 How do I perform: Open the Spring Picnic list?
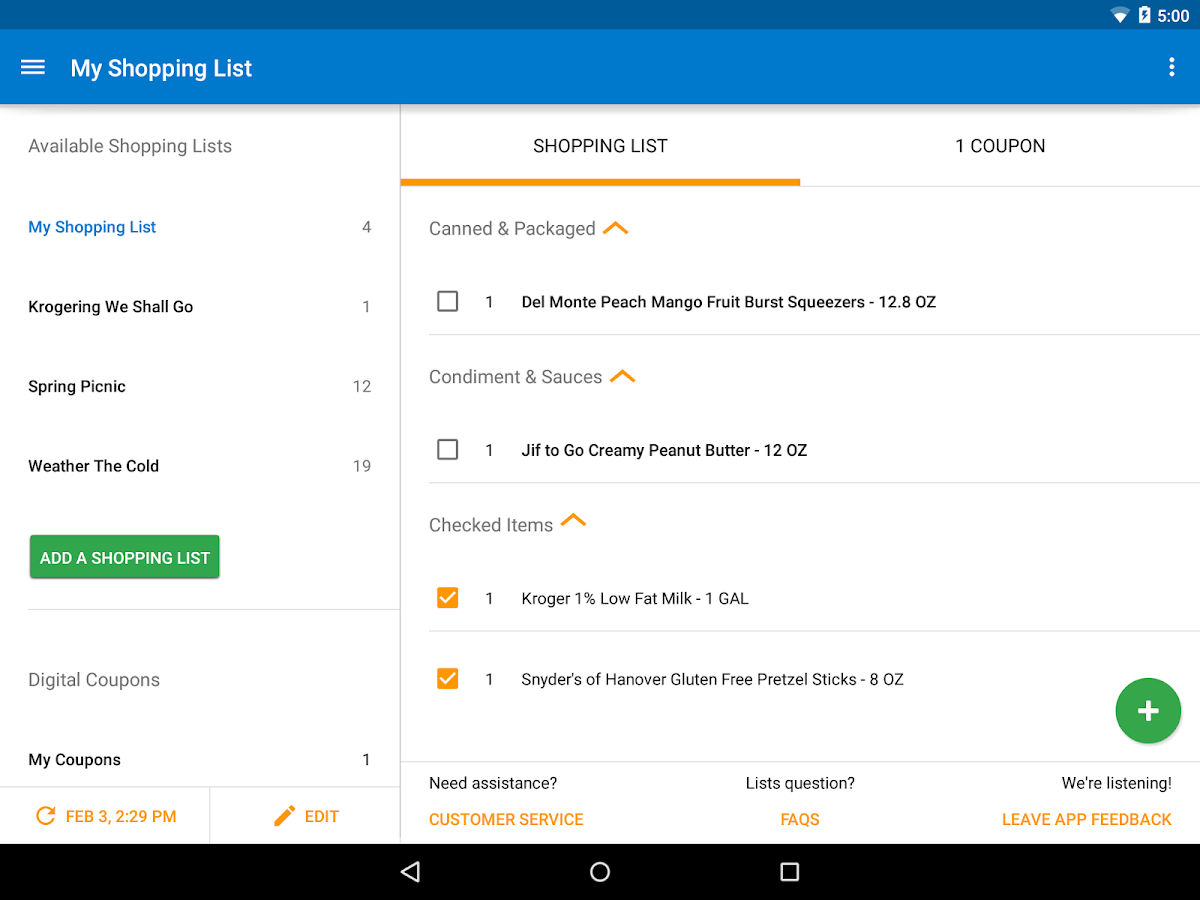pos(200,386)
